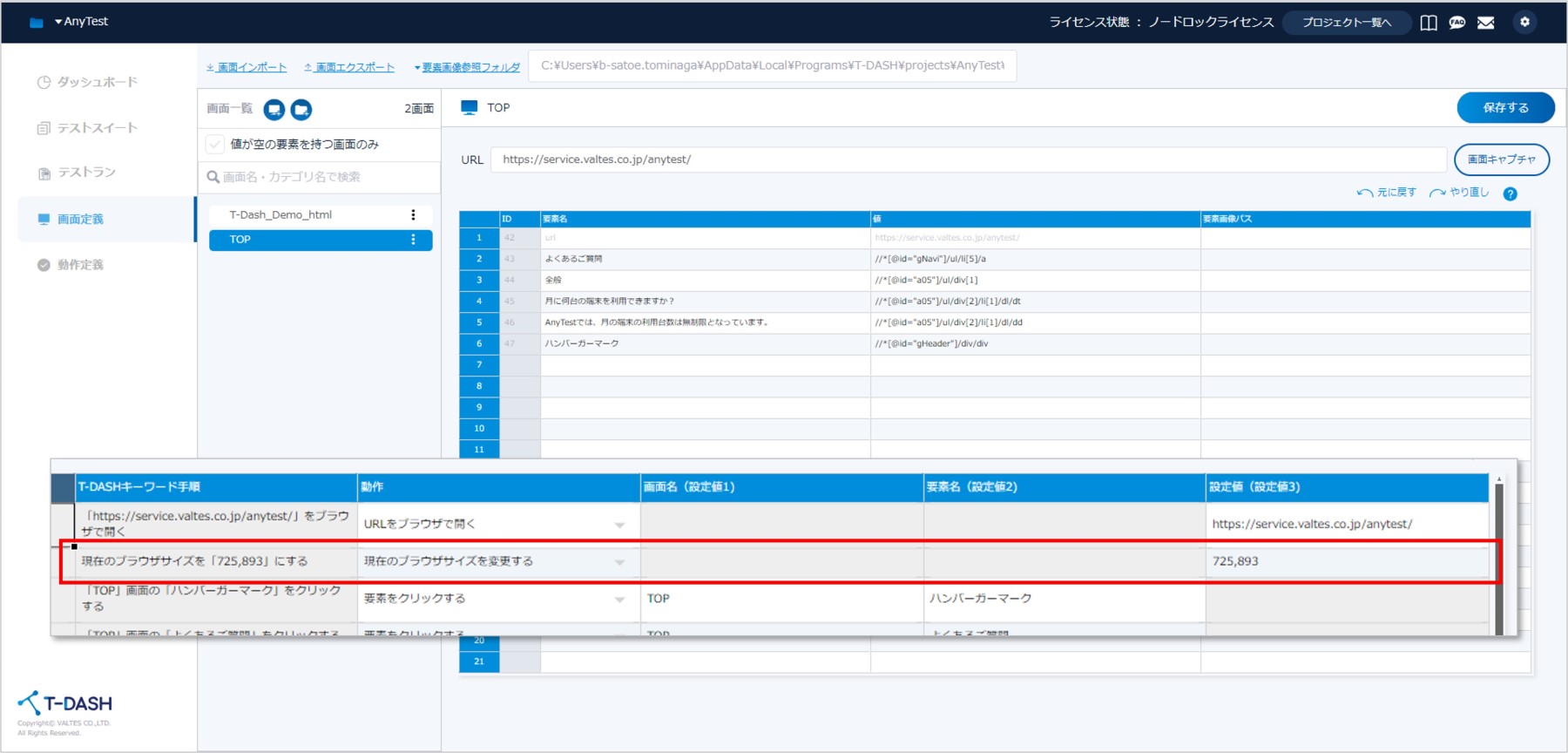The image size is (1568, 753).
Task: Click the blue help question mark icon
Action: pyautogui.click(x=1511, y=193)
